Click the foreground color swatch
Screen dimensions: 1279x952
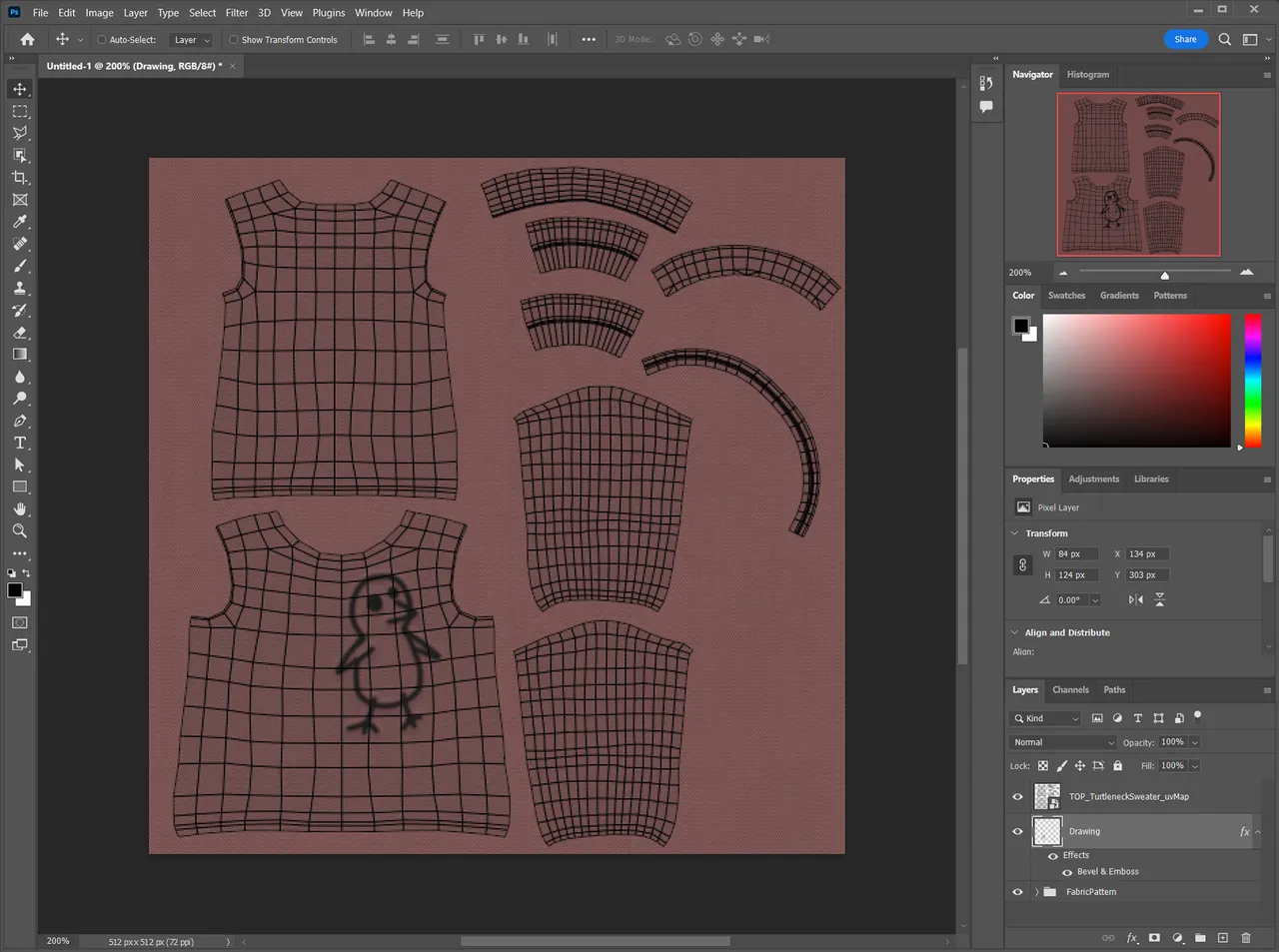pyautogui.click(x=14, y=589)
